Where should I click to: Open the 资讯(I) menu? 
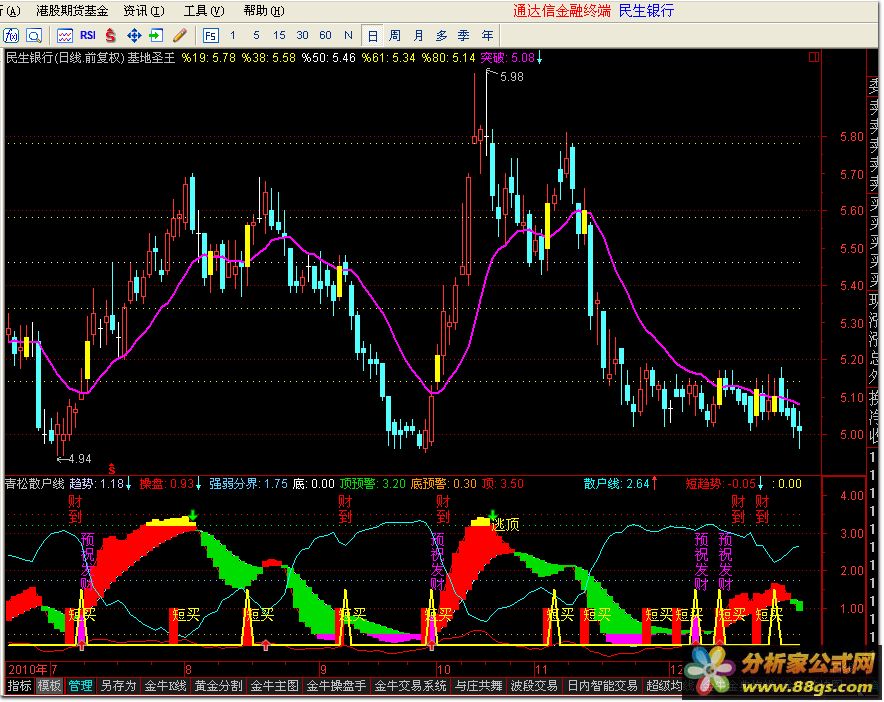(144, 11)
